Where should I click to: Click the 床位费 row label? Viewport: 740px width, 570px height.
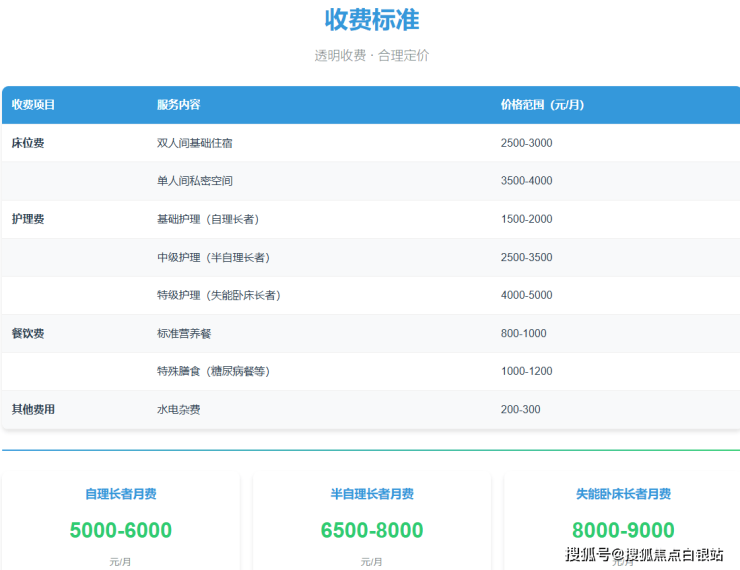tap(28, 143)
